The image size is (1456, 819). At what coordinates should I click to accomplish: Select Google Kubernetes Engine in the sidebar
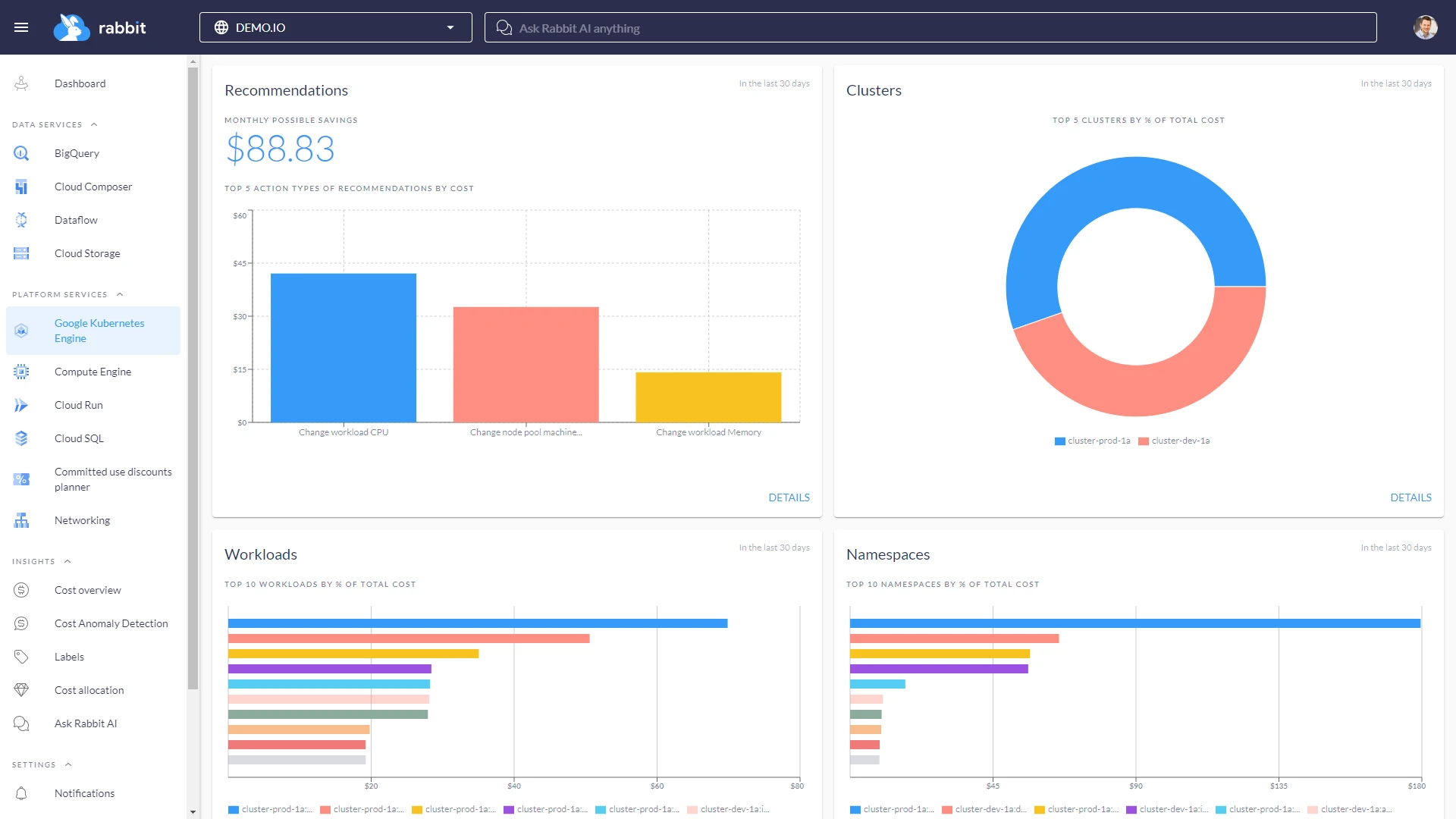pos(99,331)
